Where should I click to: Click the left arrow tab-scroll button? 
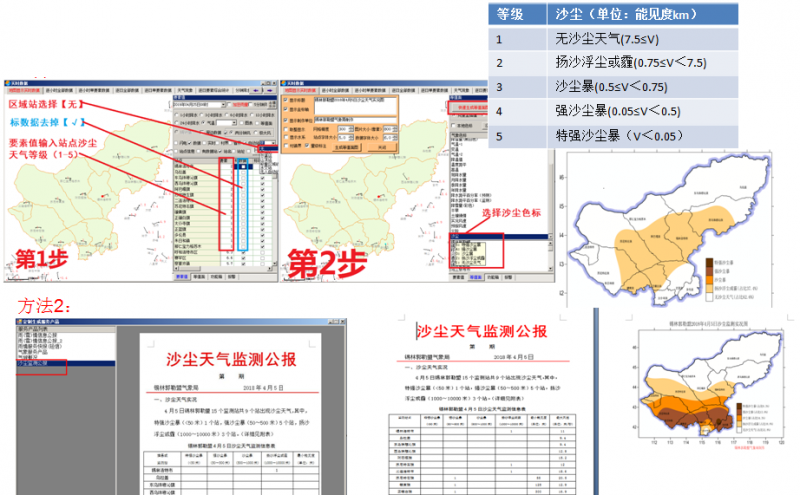pos(253,89)
